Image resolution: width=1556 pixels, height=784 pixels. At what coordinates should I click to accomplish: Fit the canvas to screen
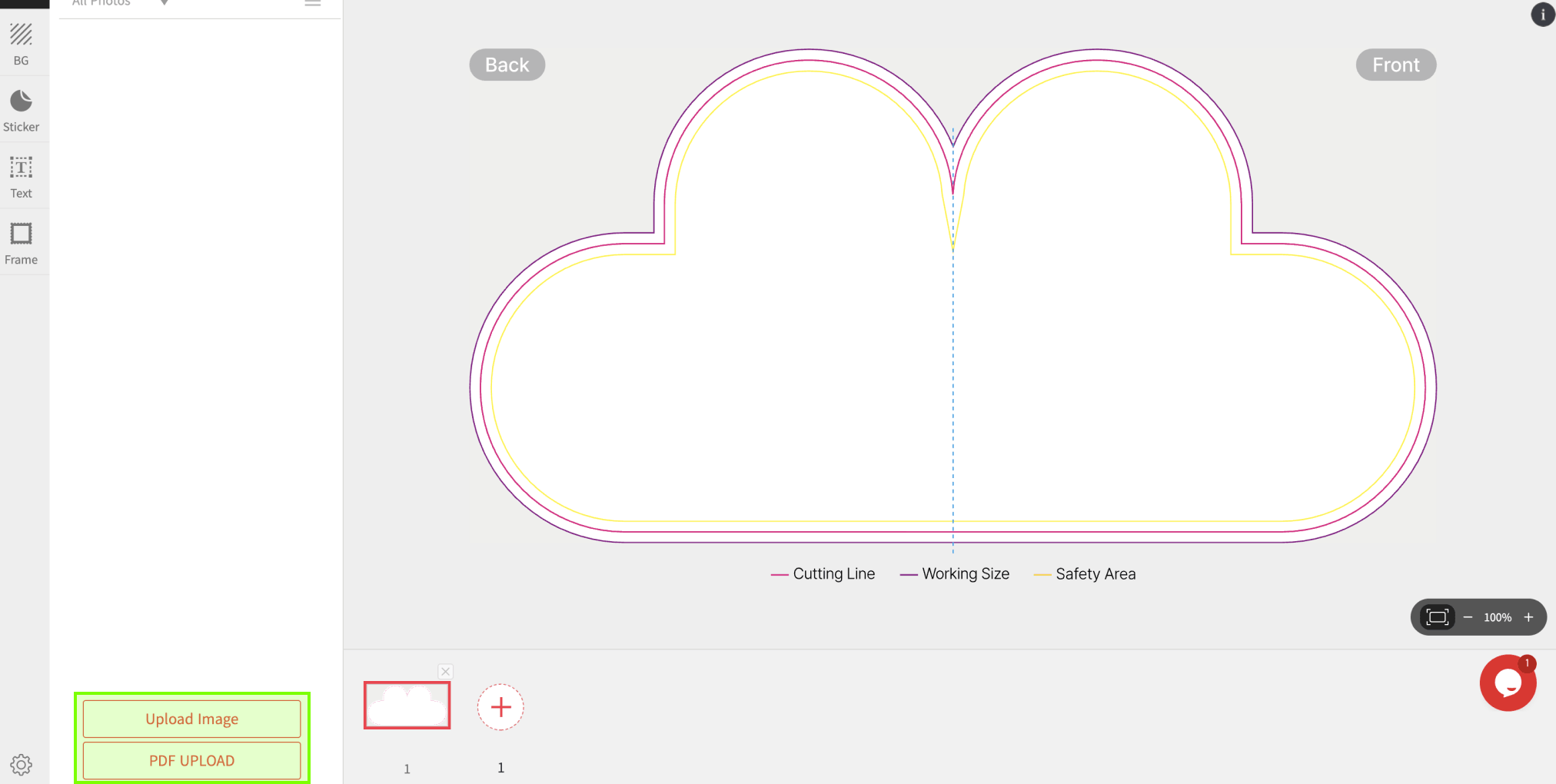pyautogui.click(x=1437, y=617)
